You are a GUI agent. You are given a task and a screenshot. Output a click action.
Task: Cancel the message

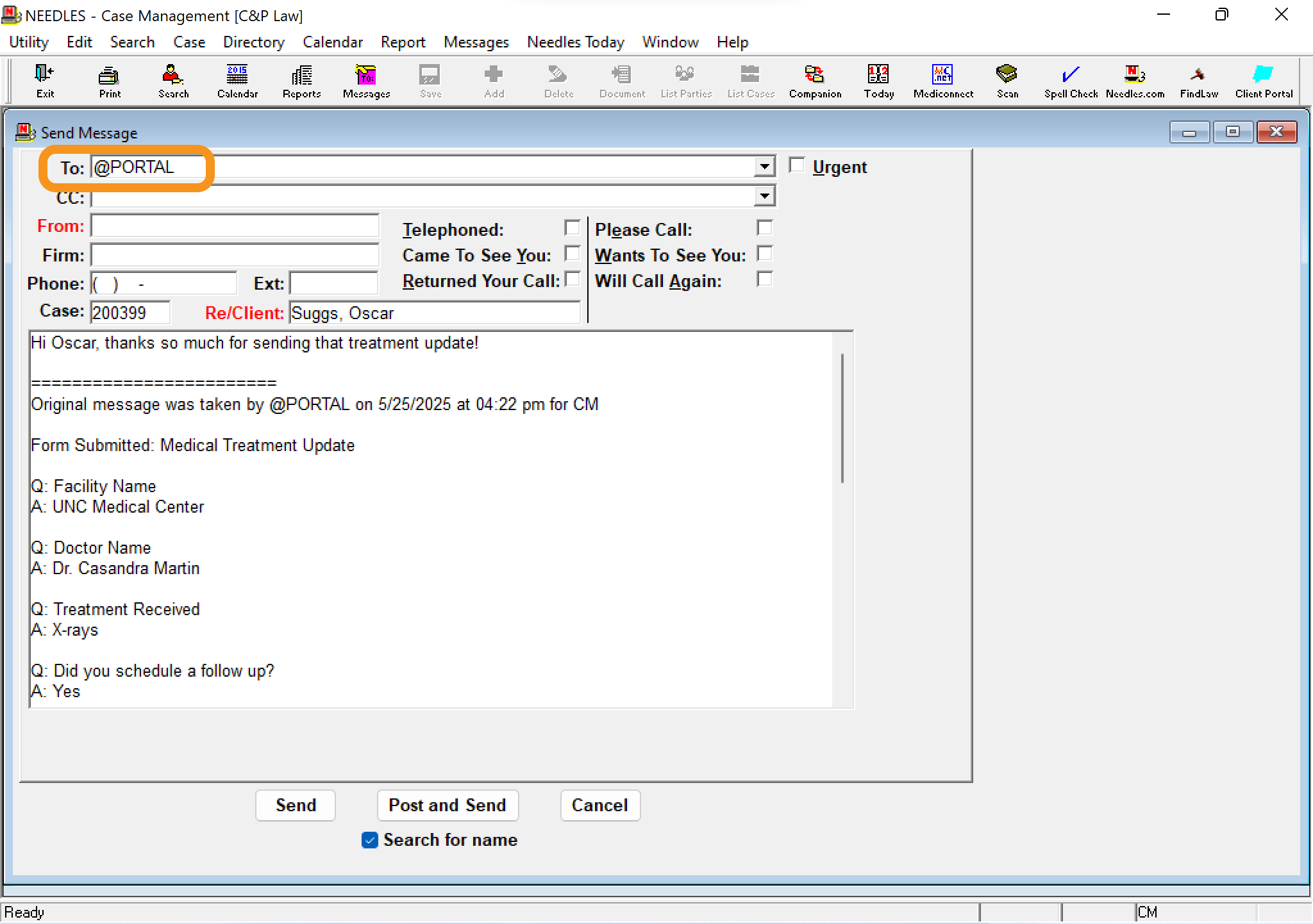tap(600, 805)
